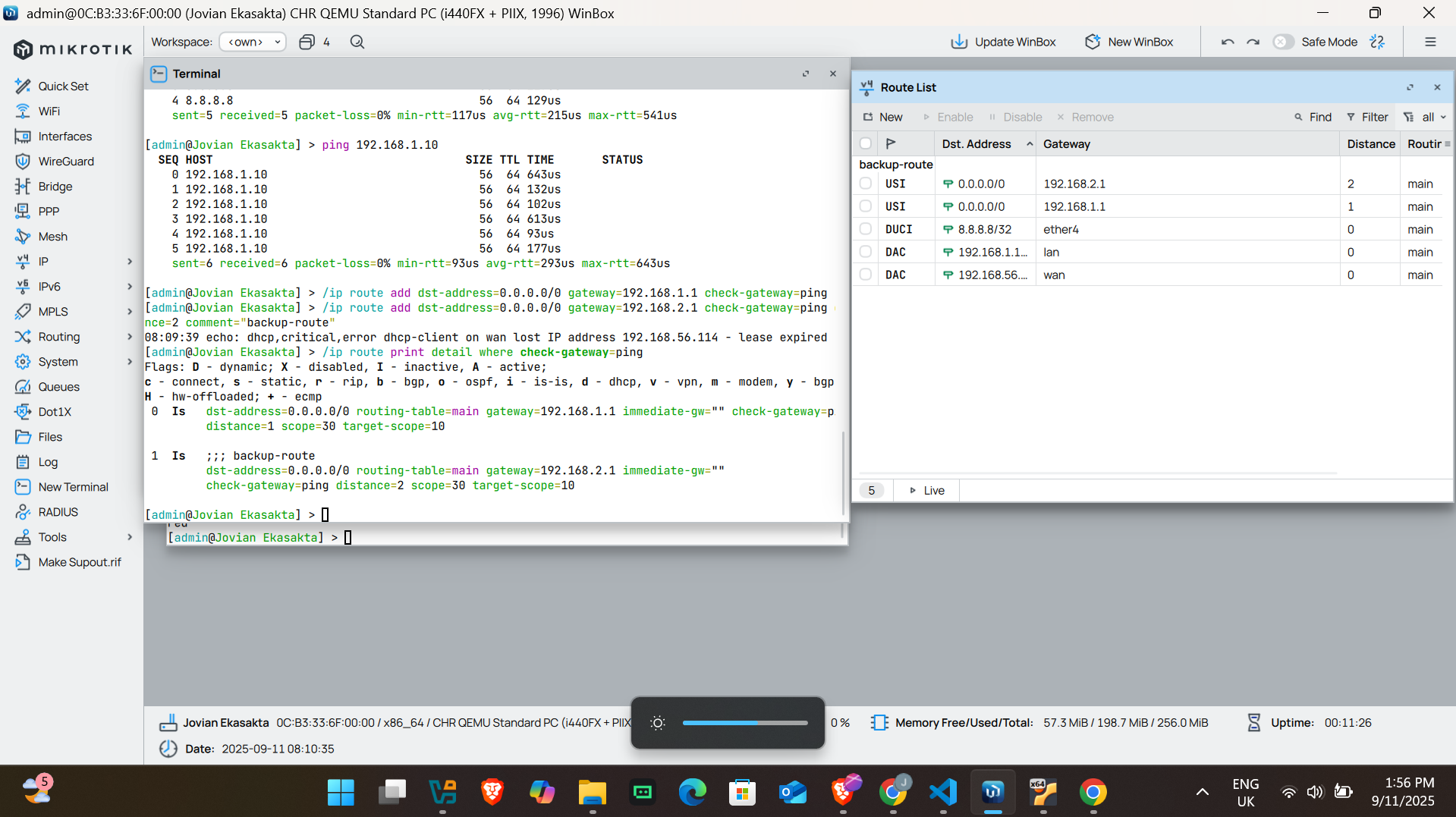Open the Interfaces section
This screenshot has height=817, width=1456.
point(64,136)
